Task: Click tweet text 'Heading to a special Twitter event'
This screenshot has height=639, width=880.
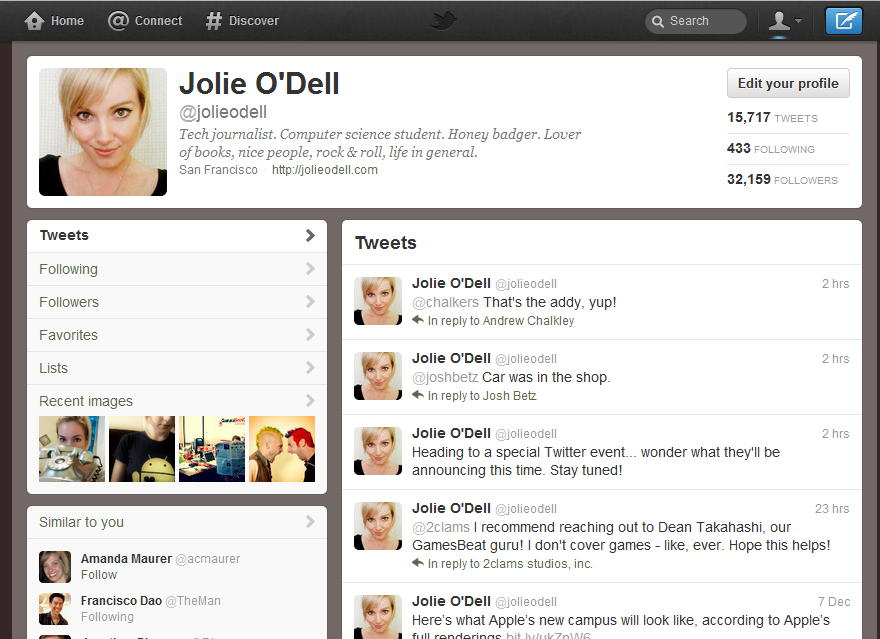Action: pyautogui.click(x=595, y=461)
